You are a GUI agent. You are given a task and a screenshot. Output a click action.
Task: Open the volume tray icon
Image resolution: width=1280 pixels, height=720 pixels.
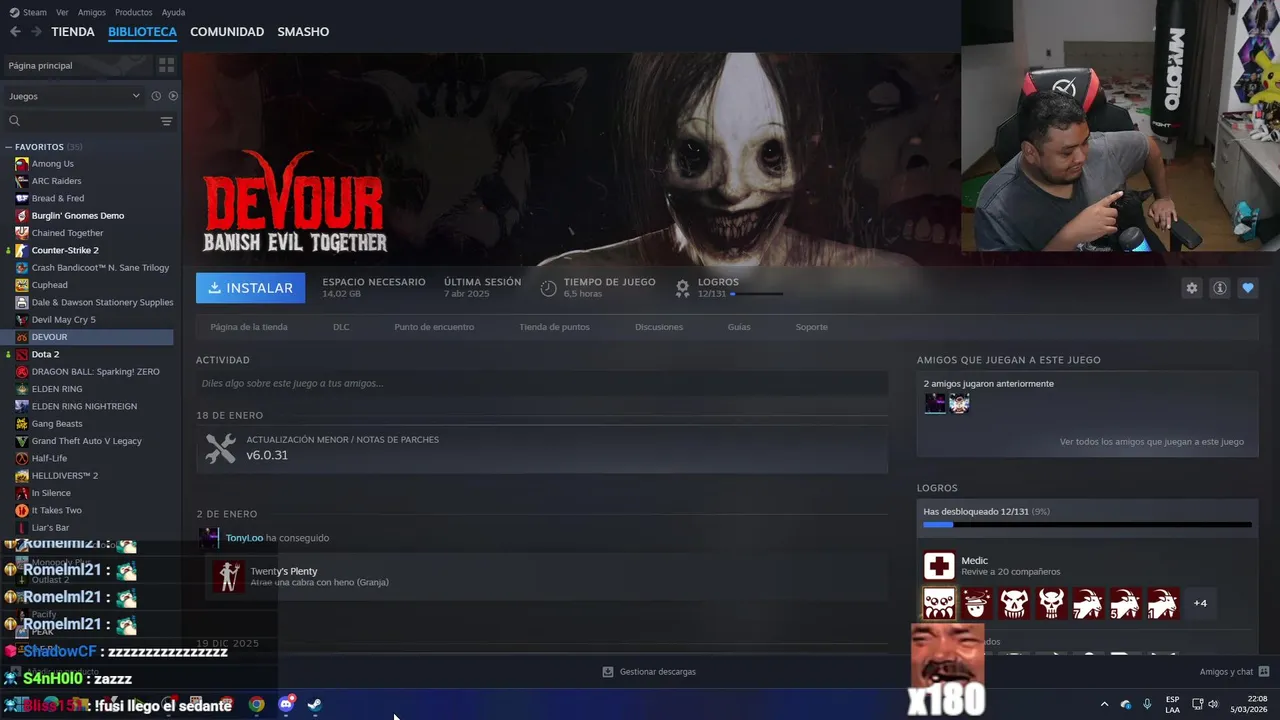coord(1213,704)
